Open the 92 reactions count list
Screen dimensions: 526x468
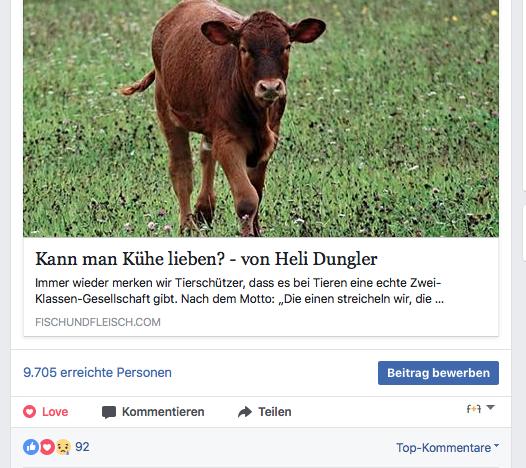click(x=82, y=447)
